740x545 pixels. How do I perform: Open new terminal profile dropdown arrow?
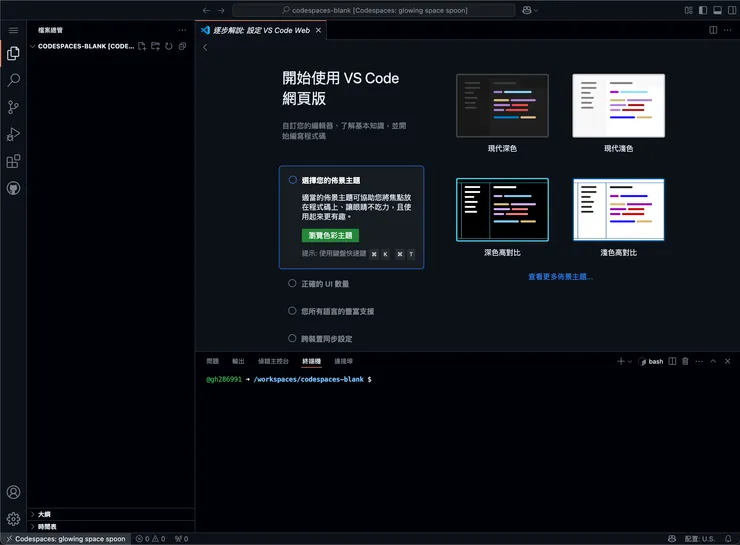point(630,361)
